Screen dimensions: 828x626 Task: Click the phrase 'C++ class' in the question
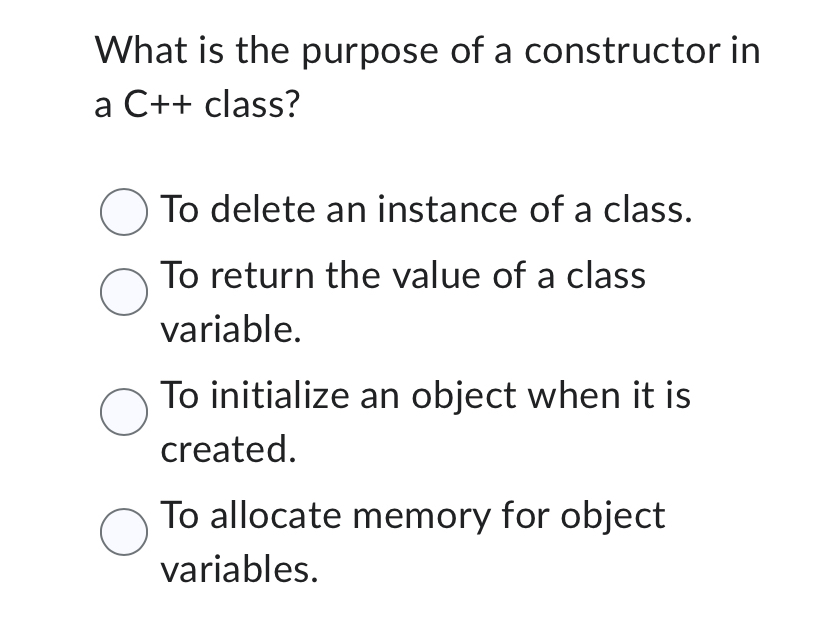coord(211,101)
